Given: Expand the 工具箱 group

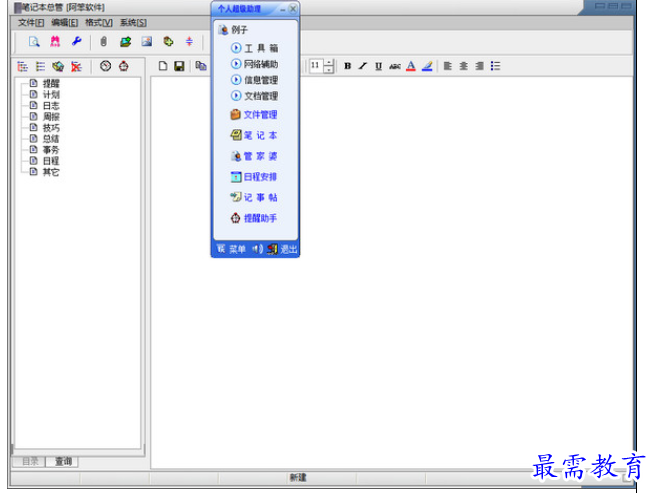Looking at the screenshot, I should (257, 47).
